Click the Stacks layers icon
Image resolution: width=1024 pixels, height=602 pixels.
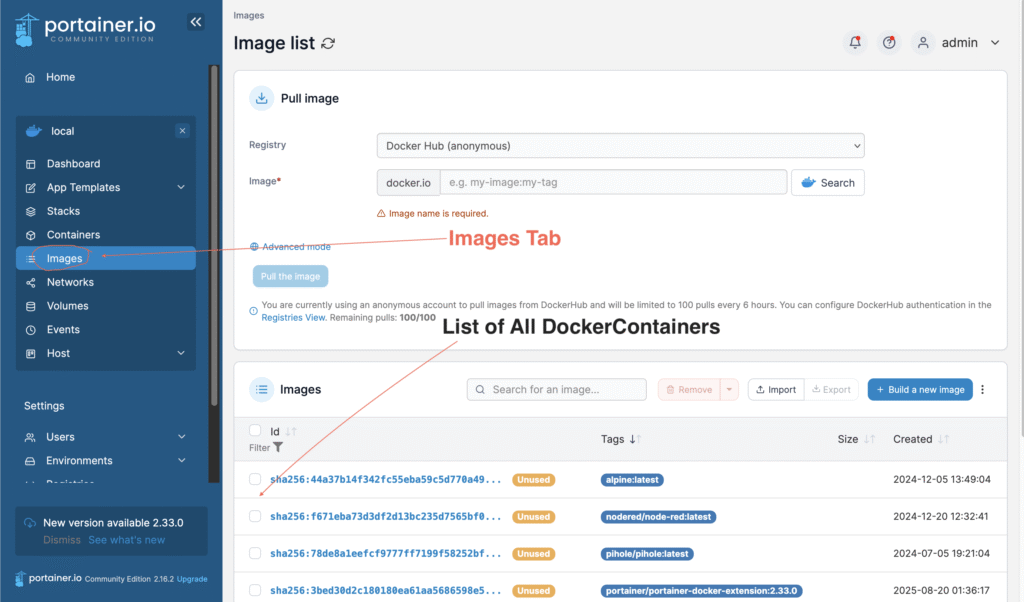[x=31, y=212]
